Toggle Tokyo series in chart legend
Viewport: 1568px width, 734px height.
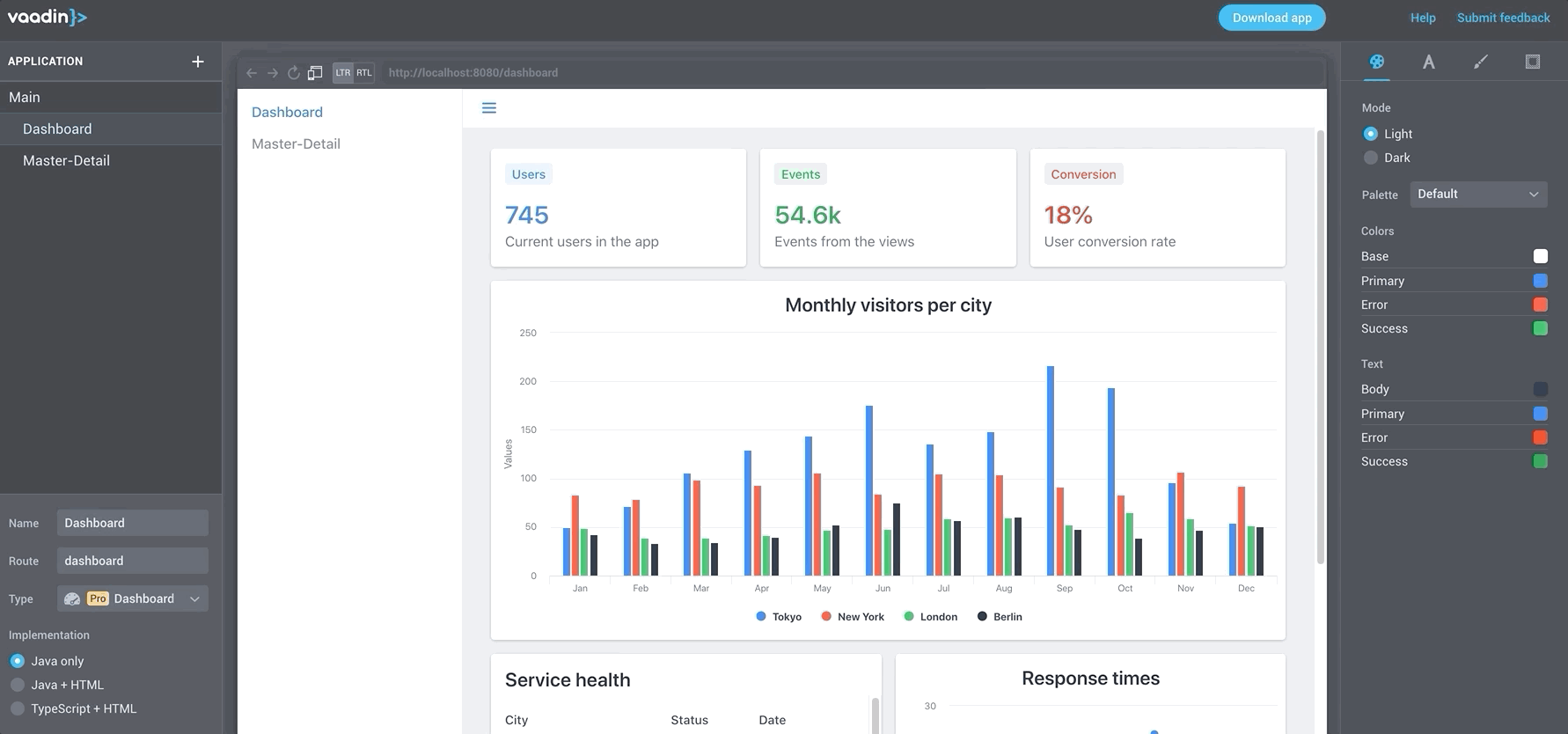779,617
